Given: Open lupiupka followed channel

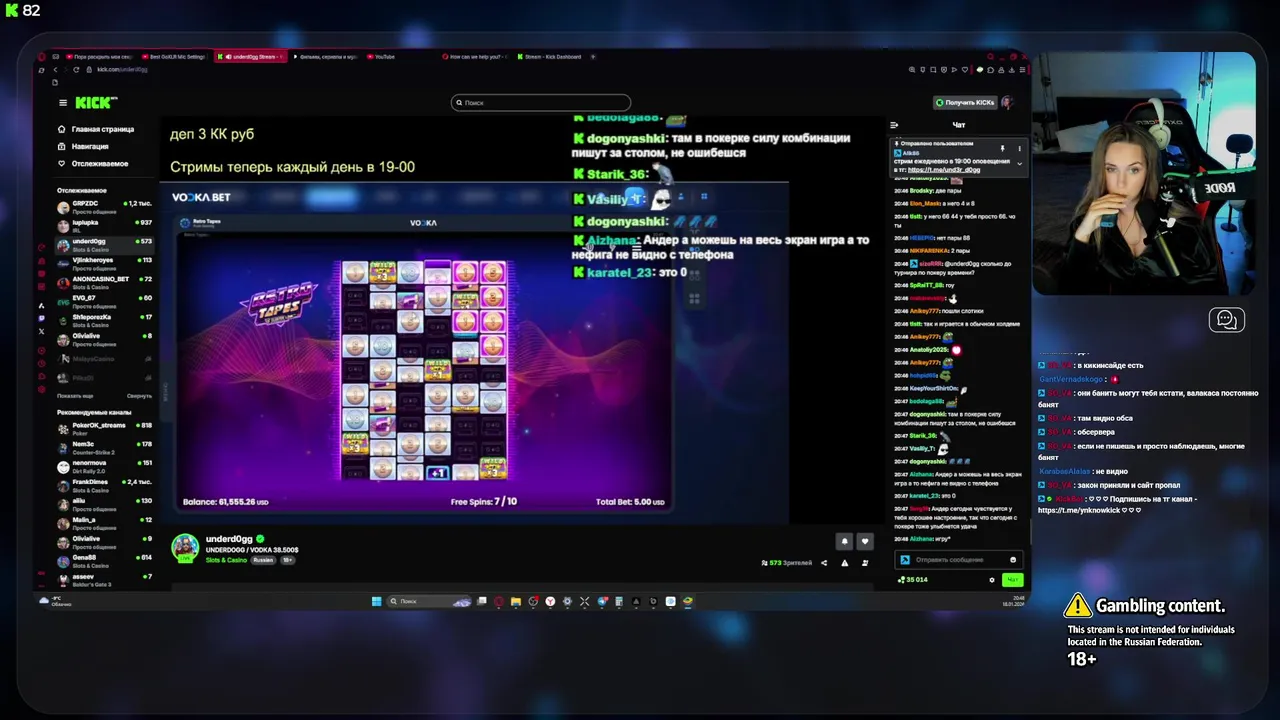Looking at the screenshot, I should [105, 226].
